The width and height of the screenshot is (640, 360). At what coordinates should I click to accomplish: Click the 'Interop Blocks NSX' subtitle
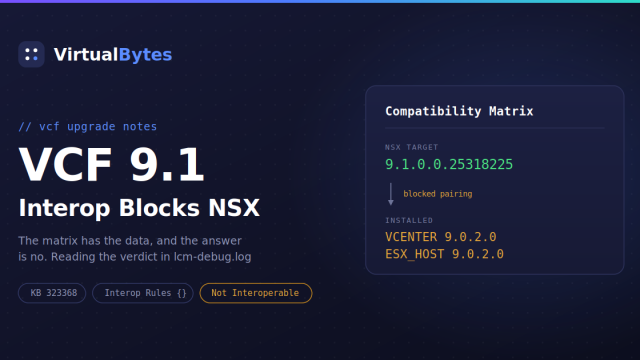coord(139,208)
